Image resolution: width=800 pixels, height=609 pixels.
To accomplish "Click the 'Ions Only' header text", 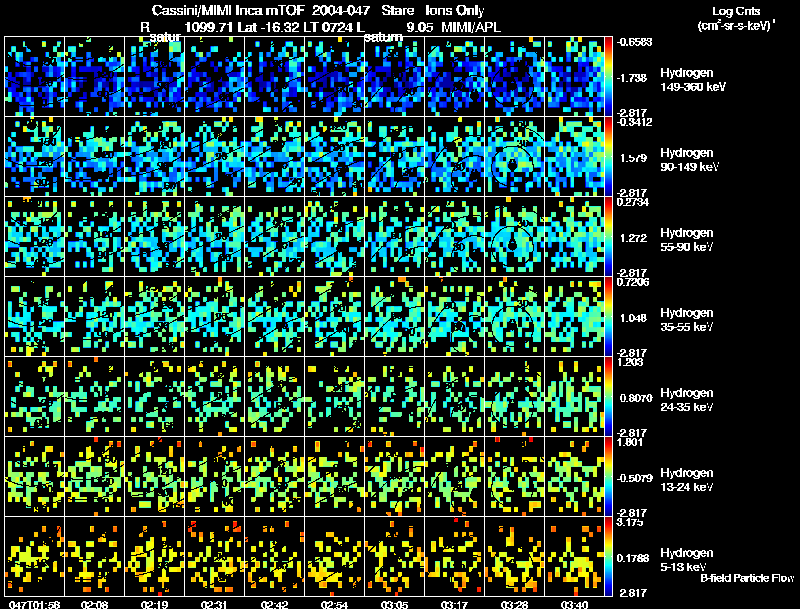I will [x=454, y=11].
